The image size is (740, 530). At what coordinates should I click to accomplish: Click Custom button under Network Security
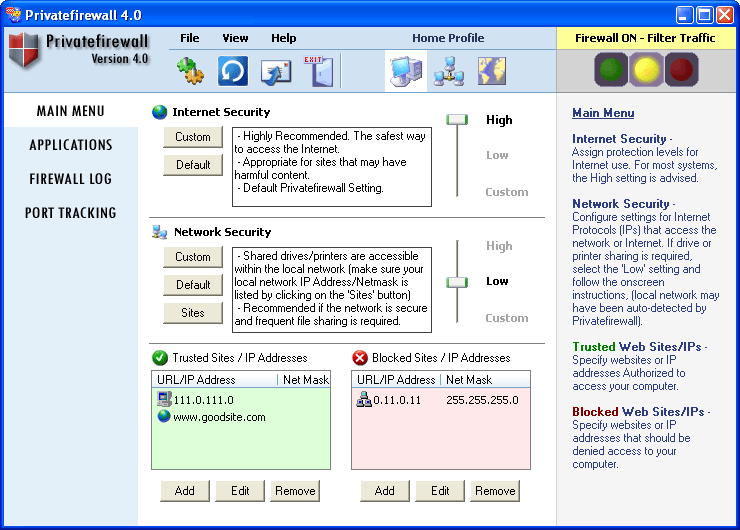point(193,257)
